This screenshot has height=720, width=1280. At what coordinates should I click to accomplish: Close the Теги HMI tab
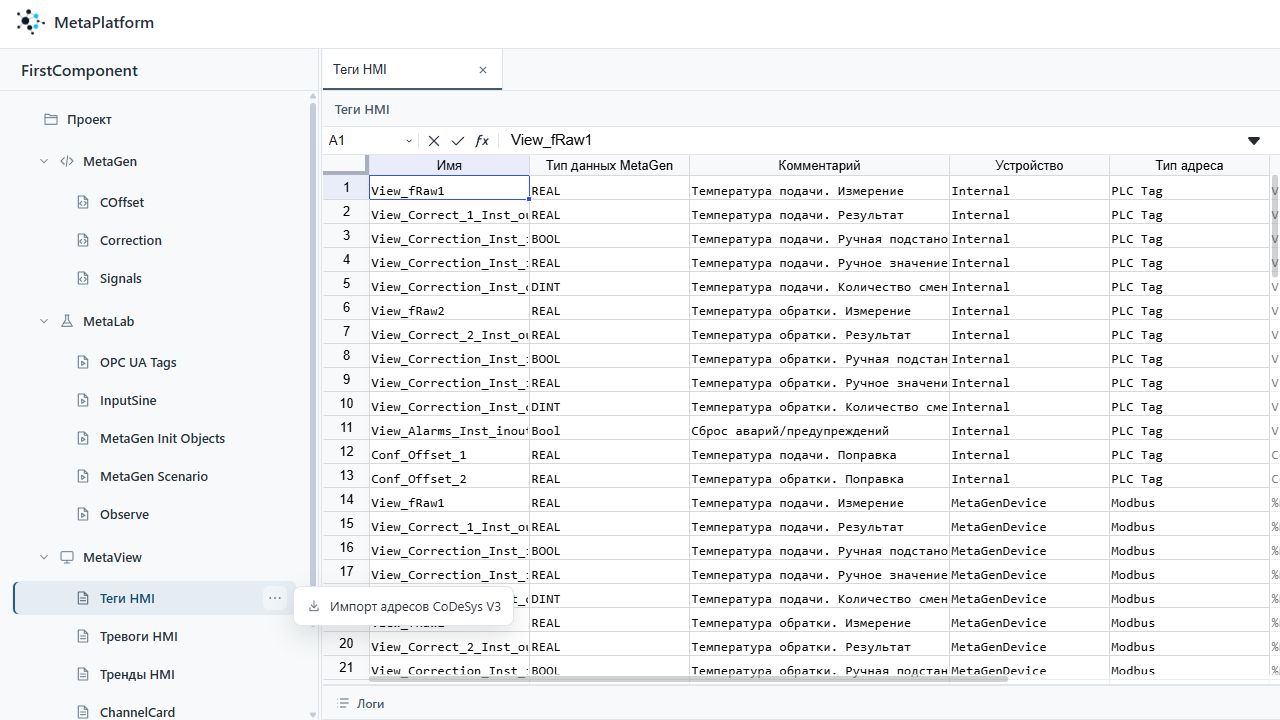[x=483, y=70]
